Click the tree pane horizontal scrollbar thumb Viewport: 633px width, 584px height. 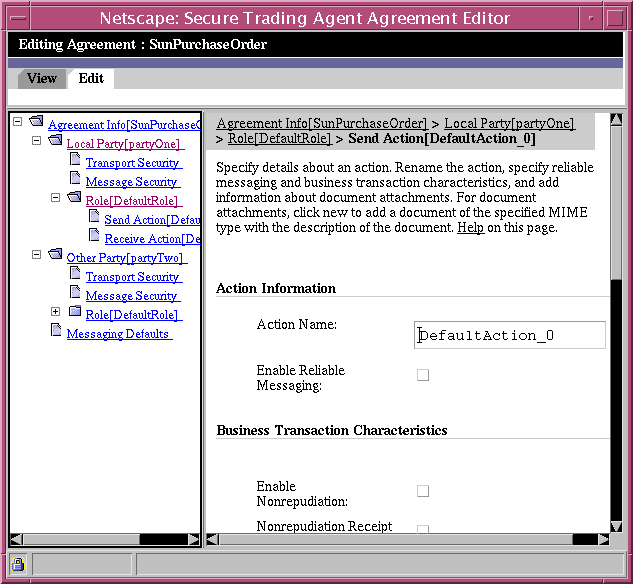point(82,539)
